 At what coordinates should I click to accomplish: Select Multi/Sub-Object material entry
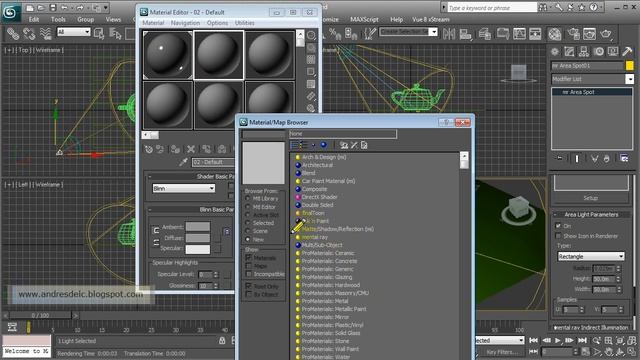pos(322,245)
